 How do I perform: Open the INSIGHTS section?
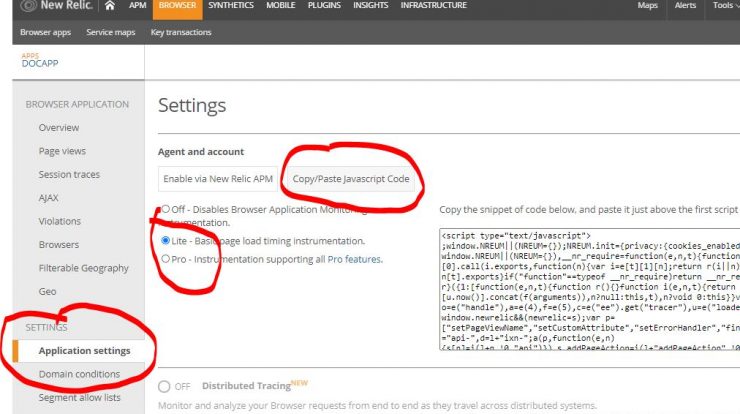[x=370, y=6]
